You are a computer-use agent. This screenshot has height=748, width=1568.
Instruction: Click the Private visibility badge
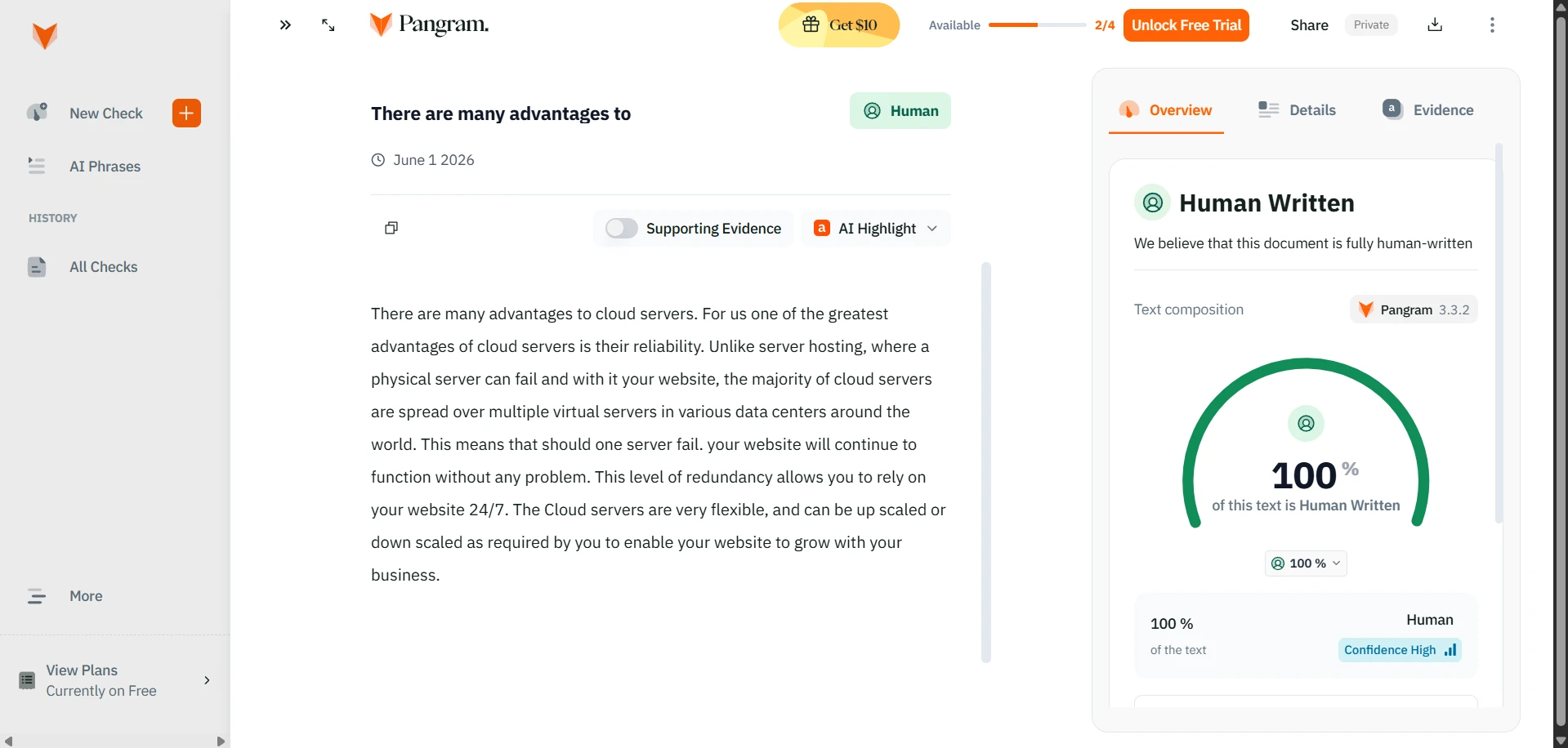click(x=1371, y=25)
